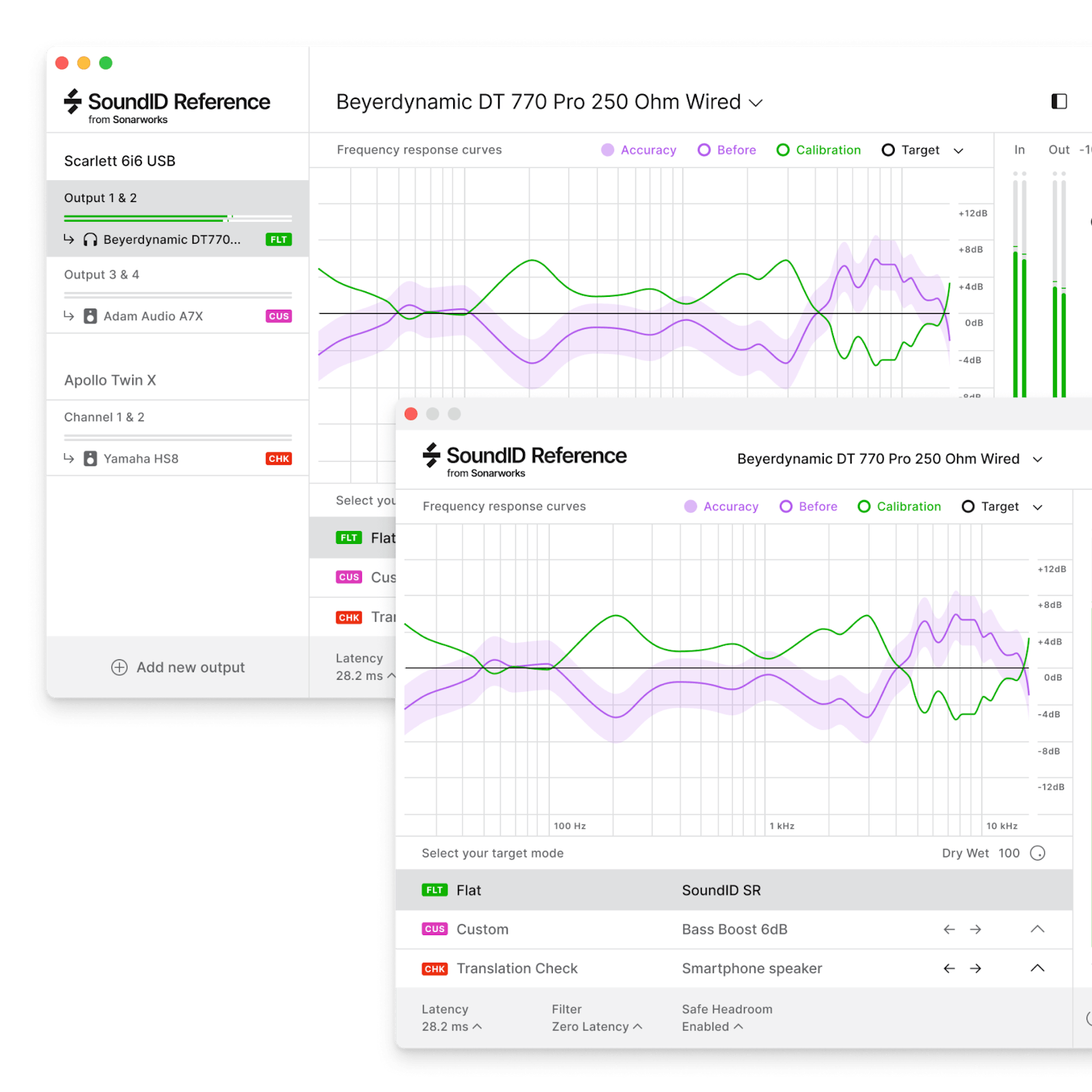Click the Output 1 & 2 volume slider

(x=177, y=218)
